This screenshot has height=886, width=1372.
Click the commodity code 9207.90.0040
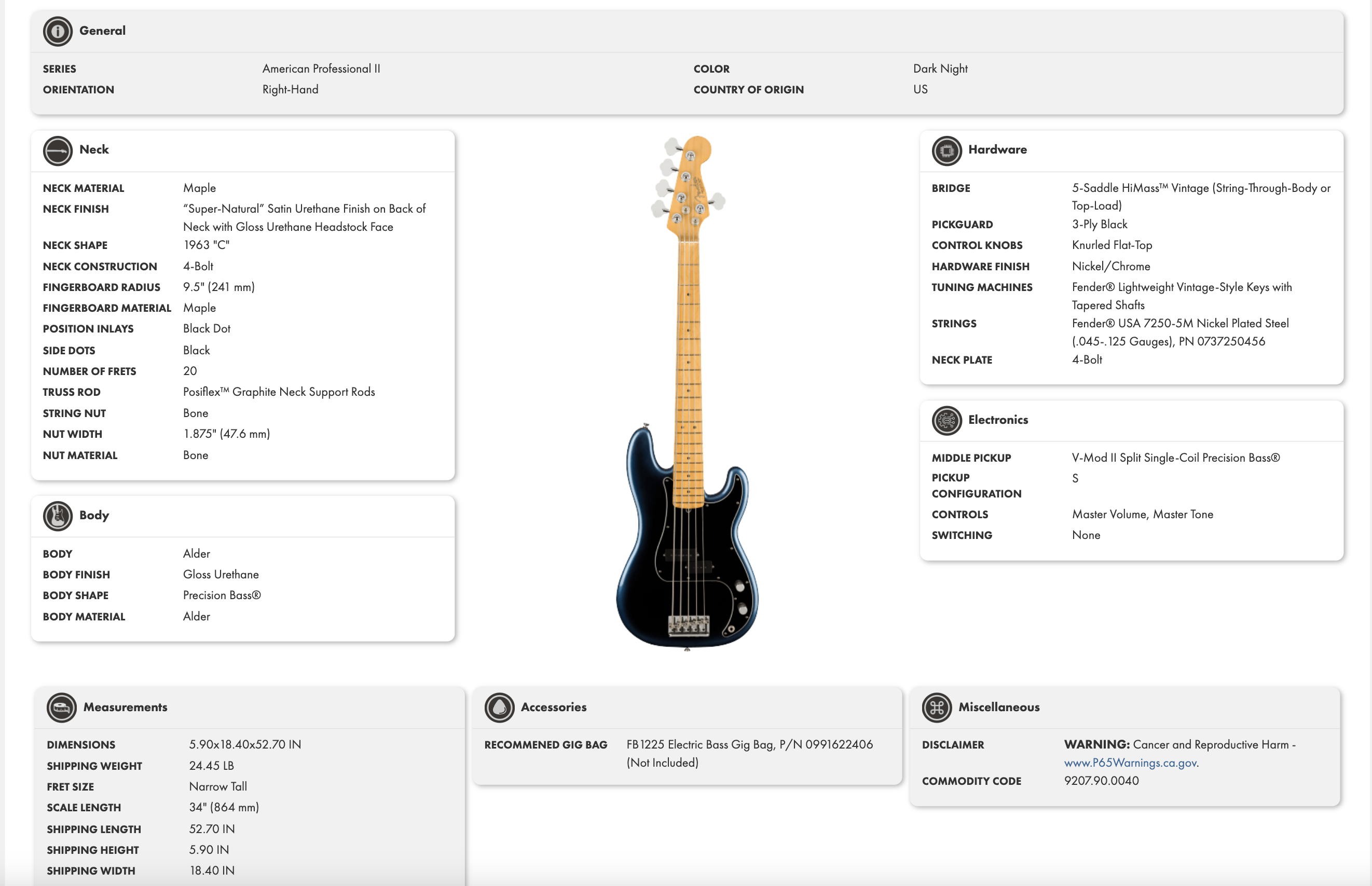(x=1101, y=781)
